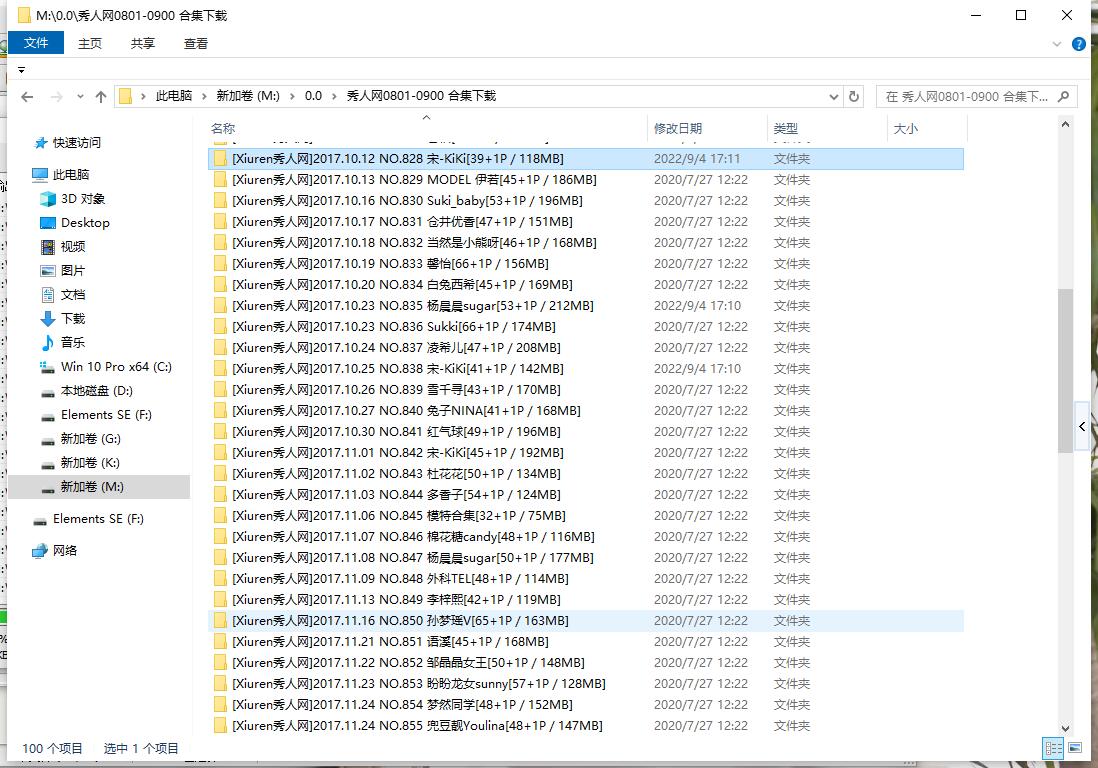The height and width of the screenshot is (768, 1098).
Task: Switch to the 查看 ribbon tab
Action: (196, 43)
